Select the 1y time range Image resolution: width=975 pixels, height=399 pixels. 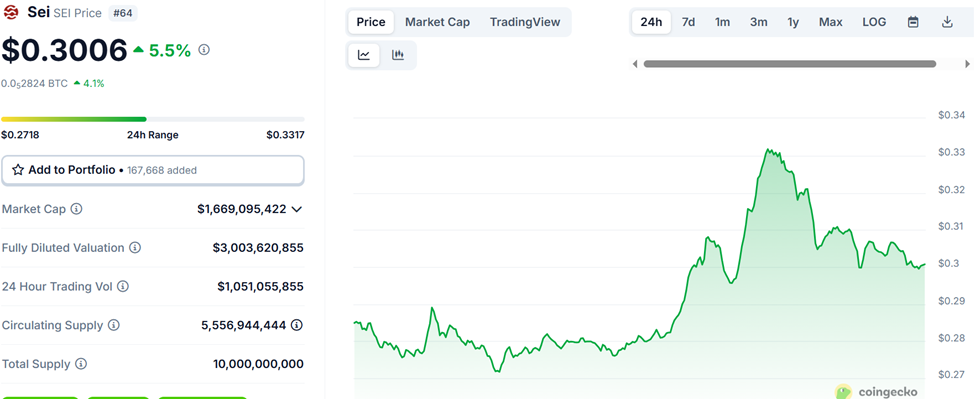point(793,22)
